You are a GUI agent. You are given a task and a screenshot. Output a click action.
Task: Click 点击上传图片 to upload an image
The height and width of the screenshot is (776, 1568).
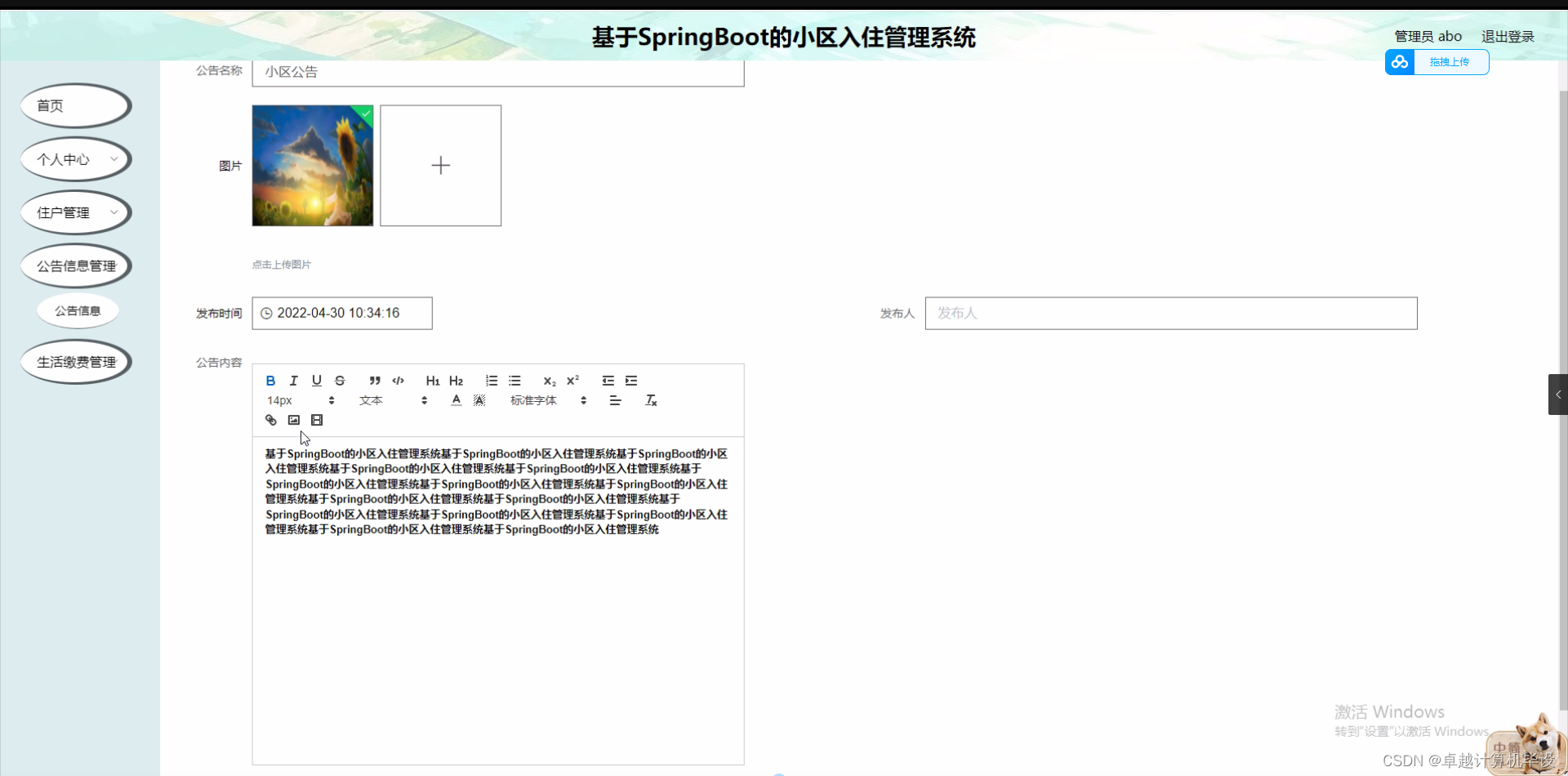click(x=282, y=264)
